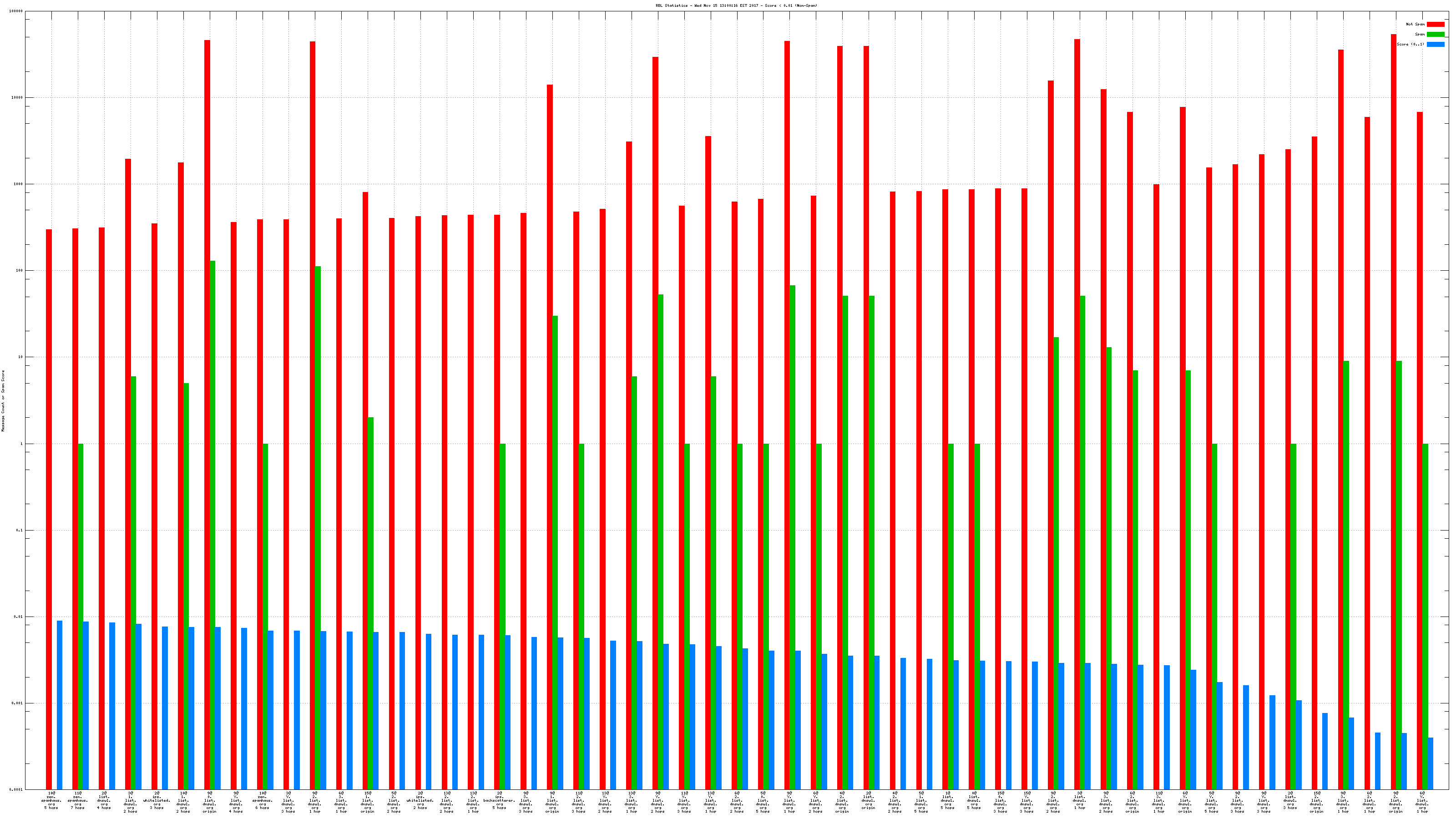
Task: Click the ips.whitelisted.org 2 hops x-axis label
Action: pos(420,801)
